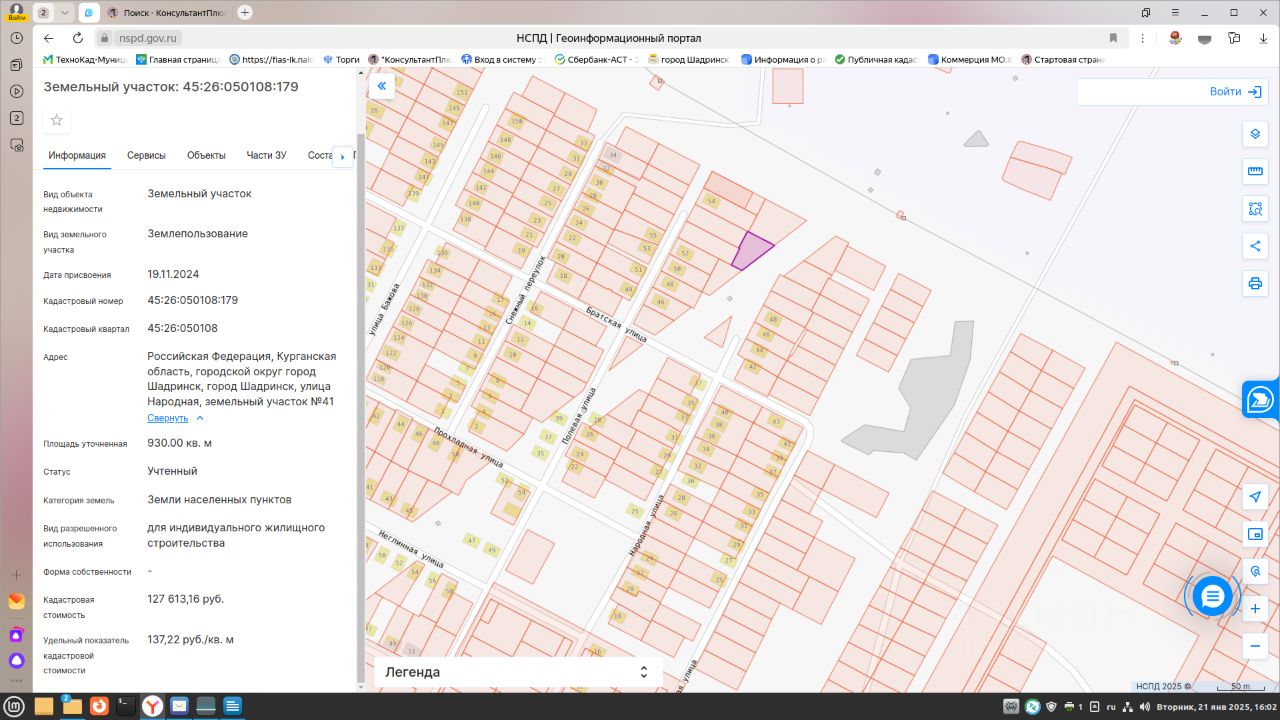This screenshot has width=1280, height=720.
Task: Open the Части ЗУ tab
Action: click(x=266, y=155)
